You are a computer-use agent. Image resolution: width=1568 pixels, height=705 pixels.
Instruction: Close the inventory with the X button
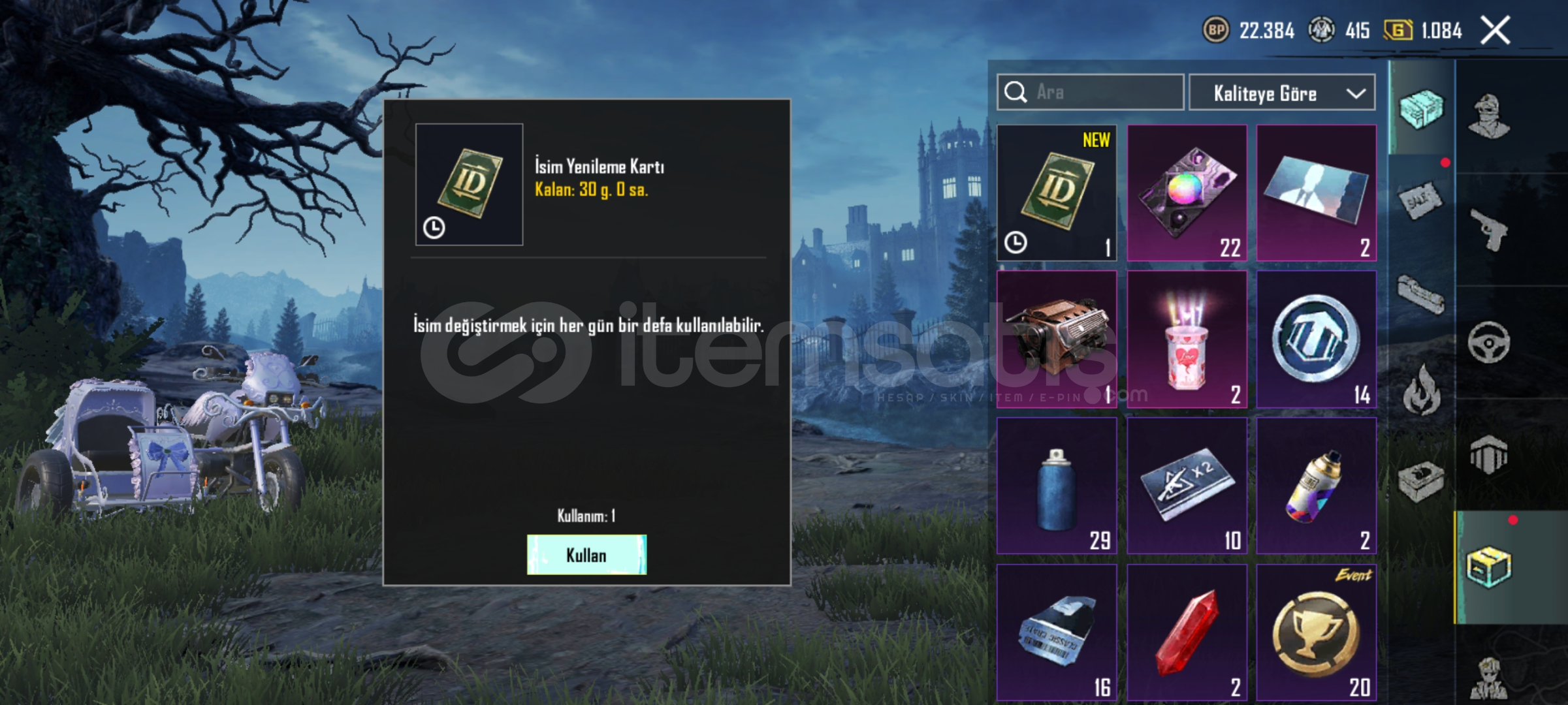click(1495, 30)
